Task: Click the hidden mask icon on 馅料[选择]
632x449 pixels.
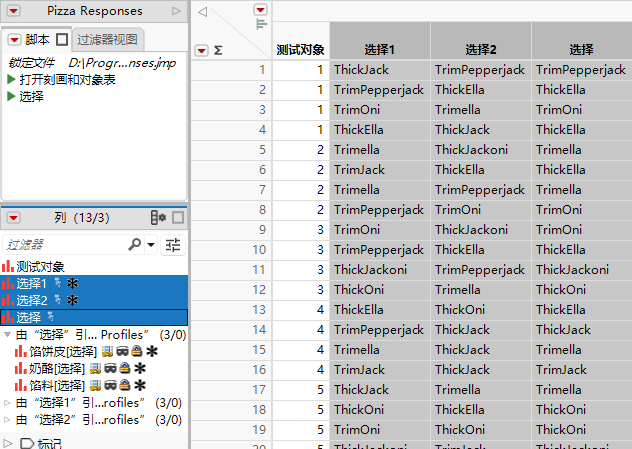Action: coord(110,385)
